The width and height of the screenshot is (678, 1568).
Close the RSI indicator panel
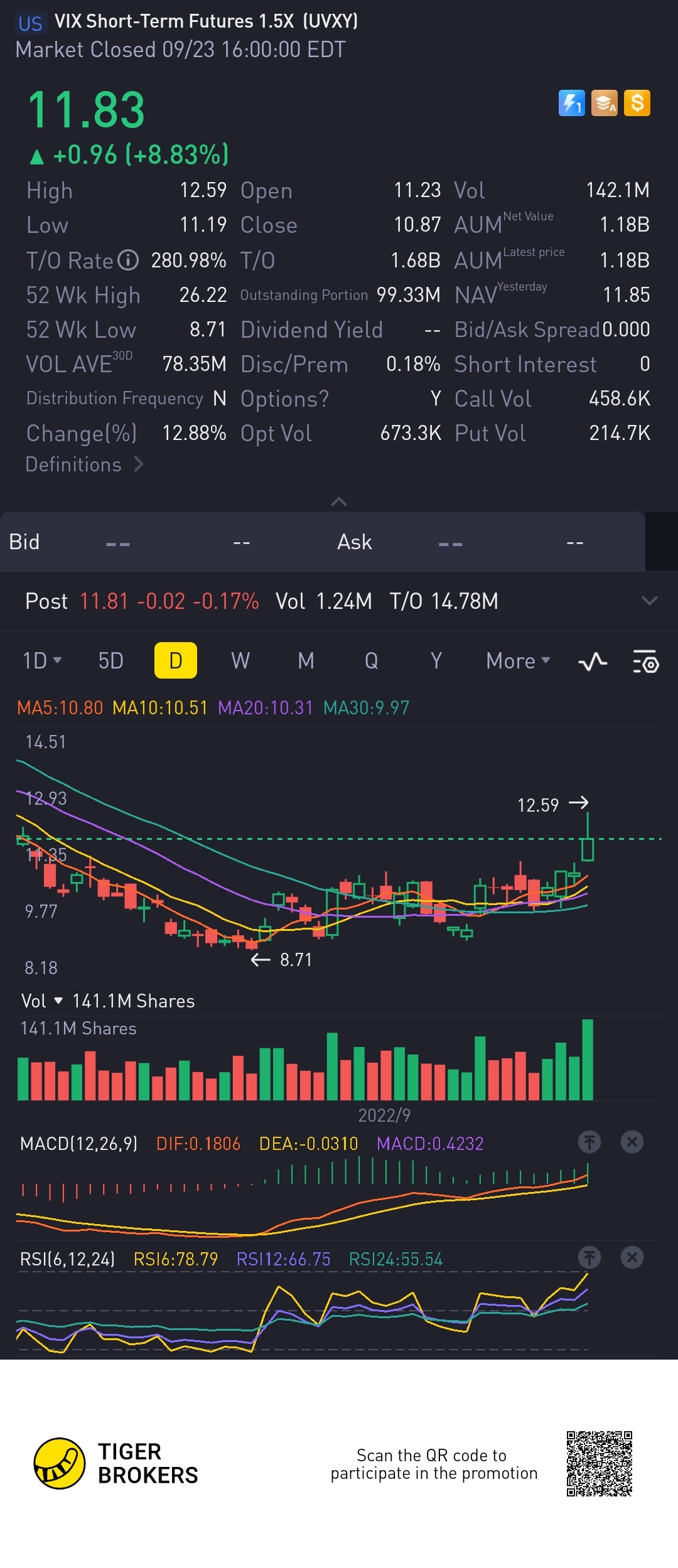pyautogui.click(x=632, y=1257)
